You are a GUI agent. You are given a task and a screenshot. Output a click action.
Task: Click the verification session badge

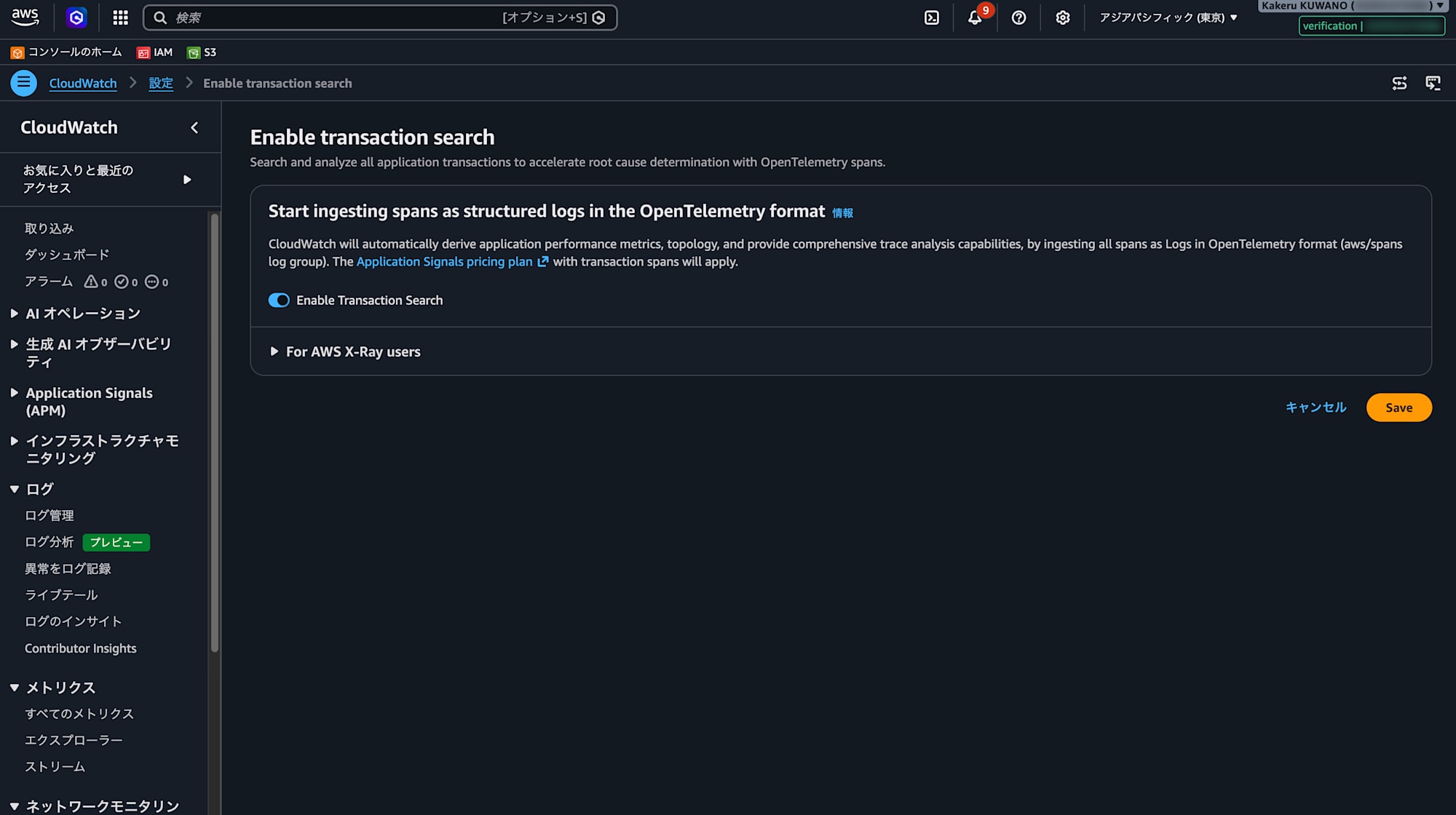click(x=1372, y=26)
